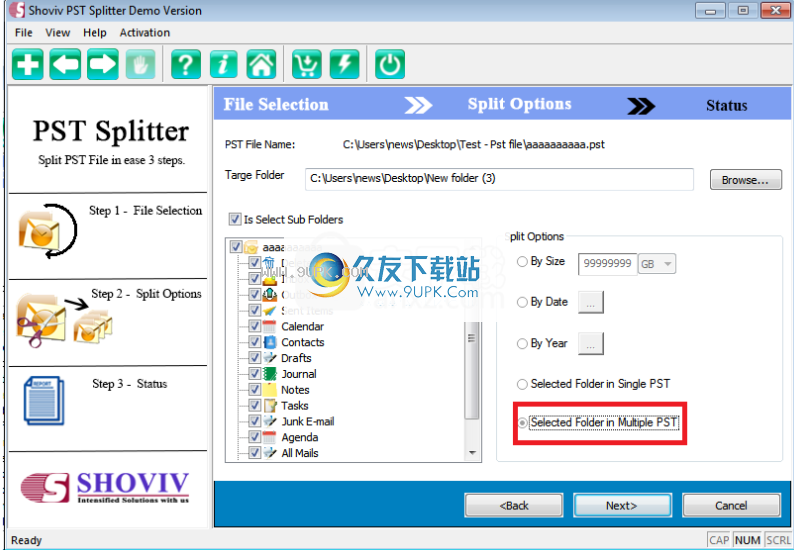Click the Next> button

(622, 505)
